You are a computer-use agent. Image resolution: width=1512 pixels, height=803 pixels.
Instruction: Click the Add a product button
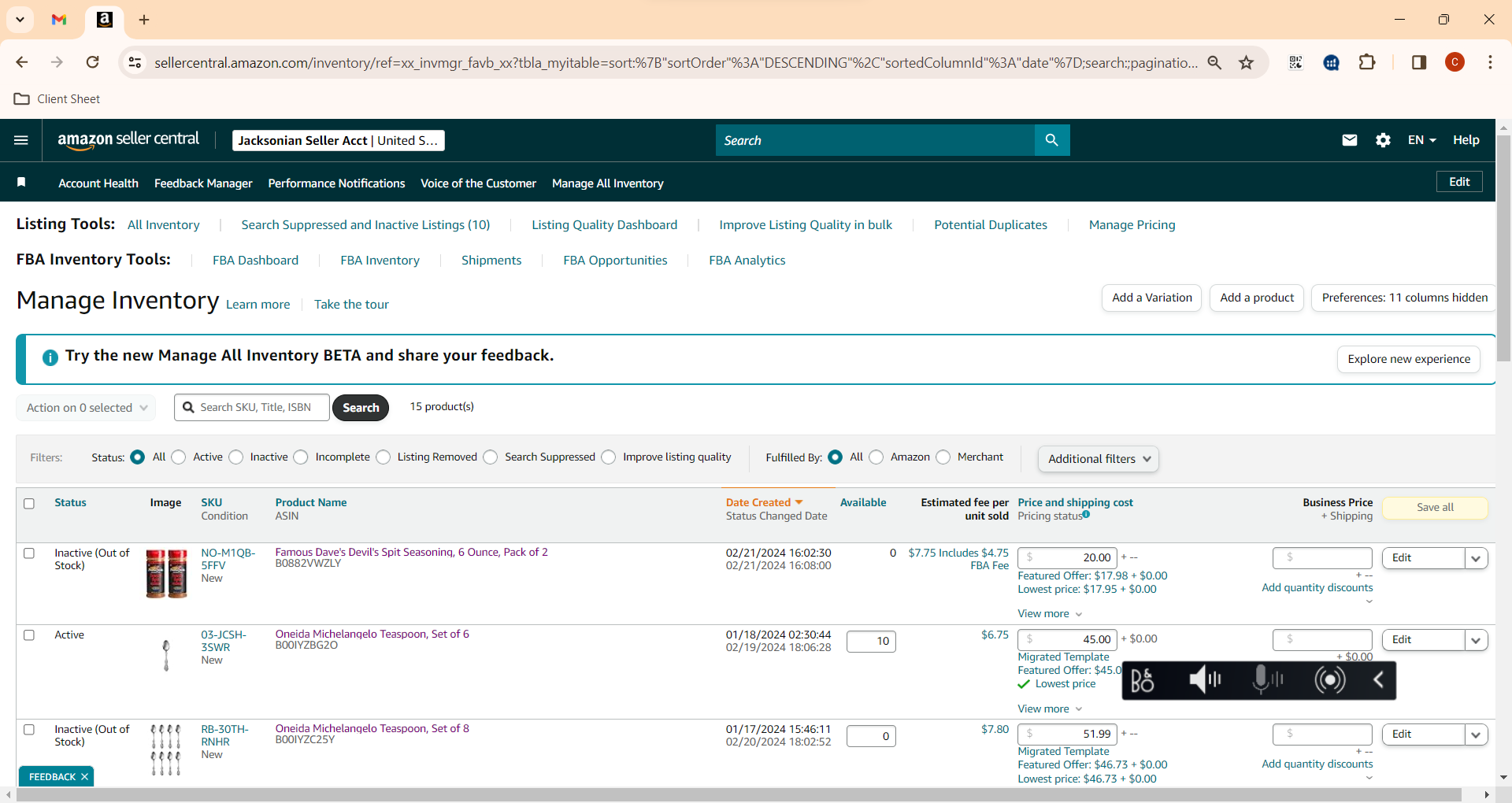[1257, 298]
